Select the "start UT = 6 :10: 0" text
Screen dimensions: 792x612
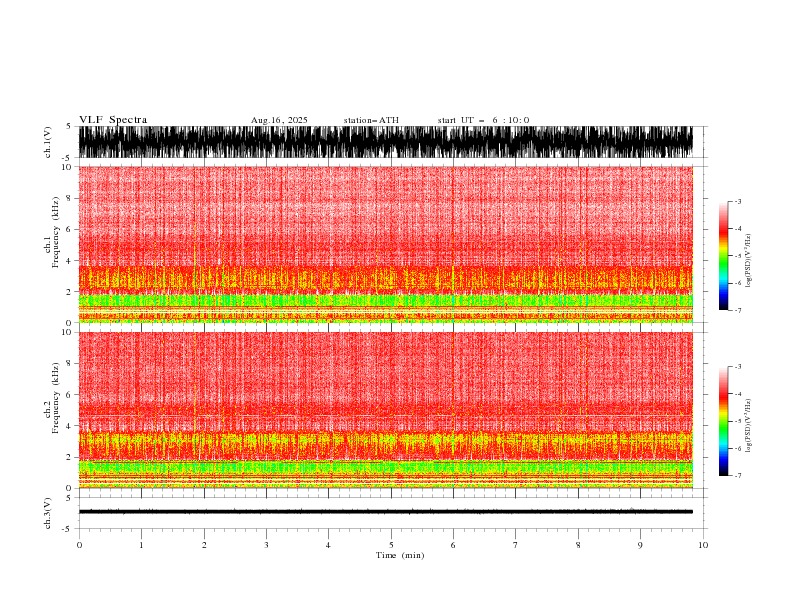[x=483, y=120]
